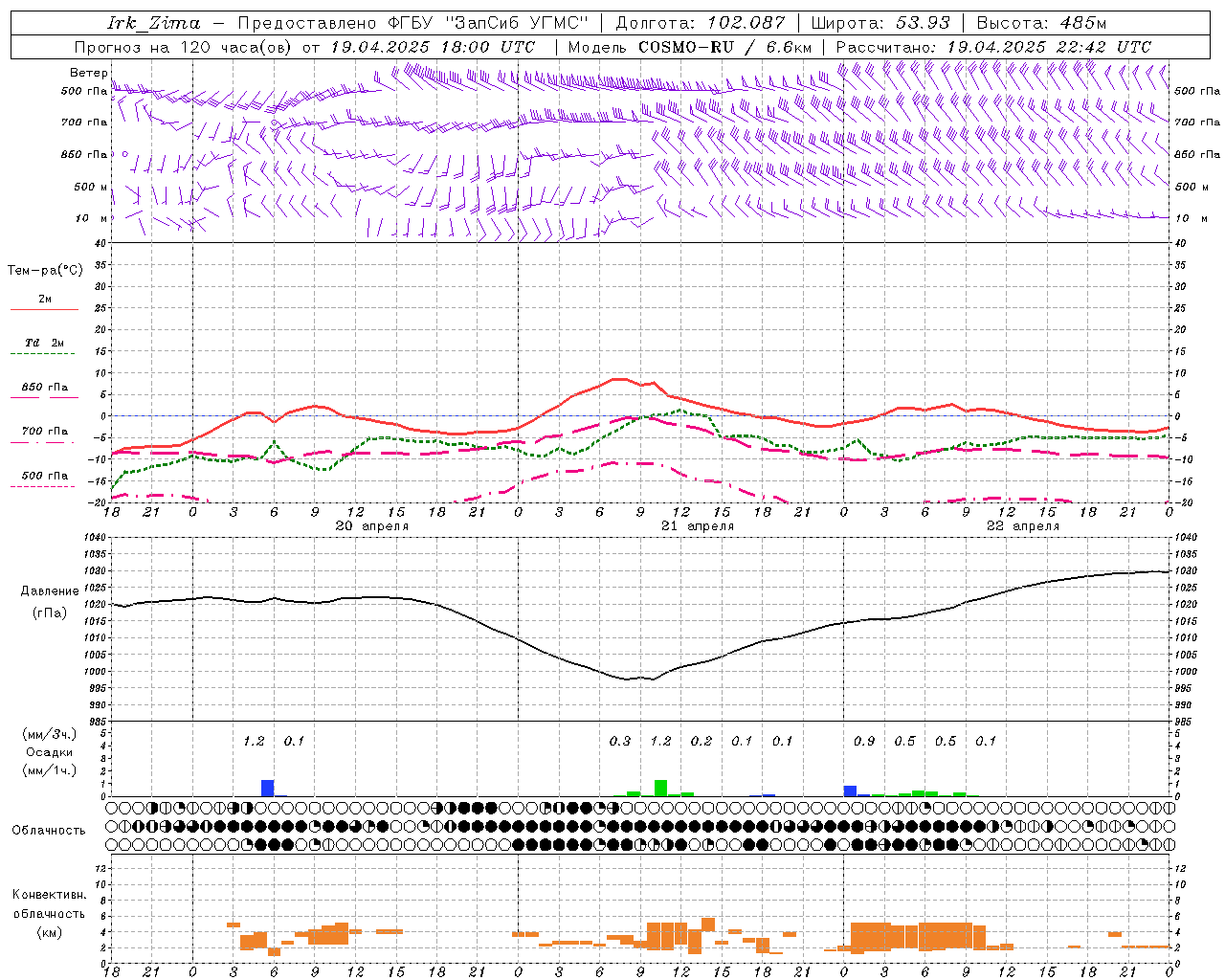Click the '(гПа)' pressure unit label
Viewport: 1225px width, 980px height.
coord(49,612)
